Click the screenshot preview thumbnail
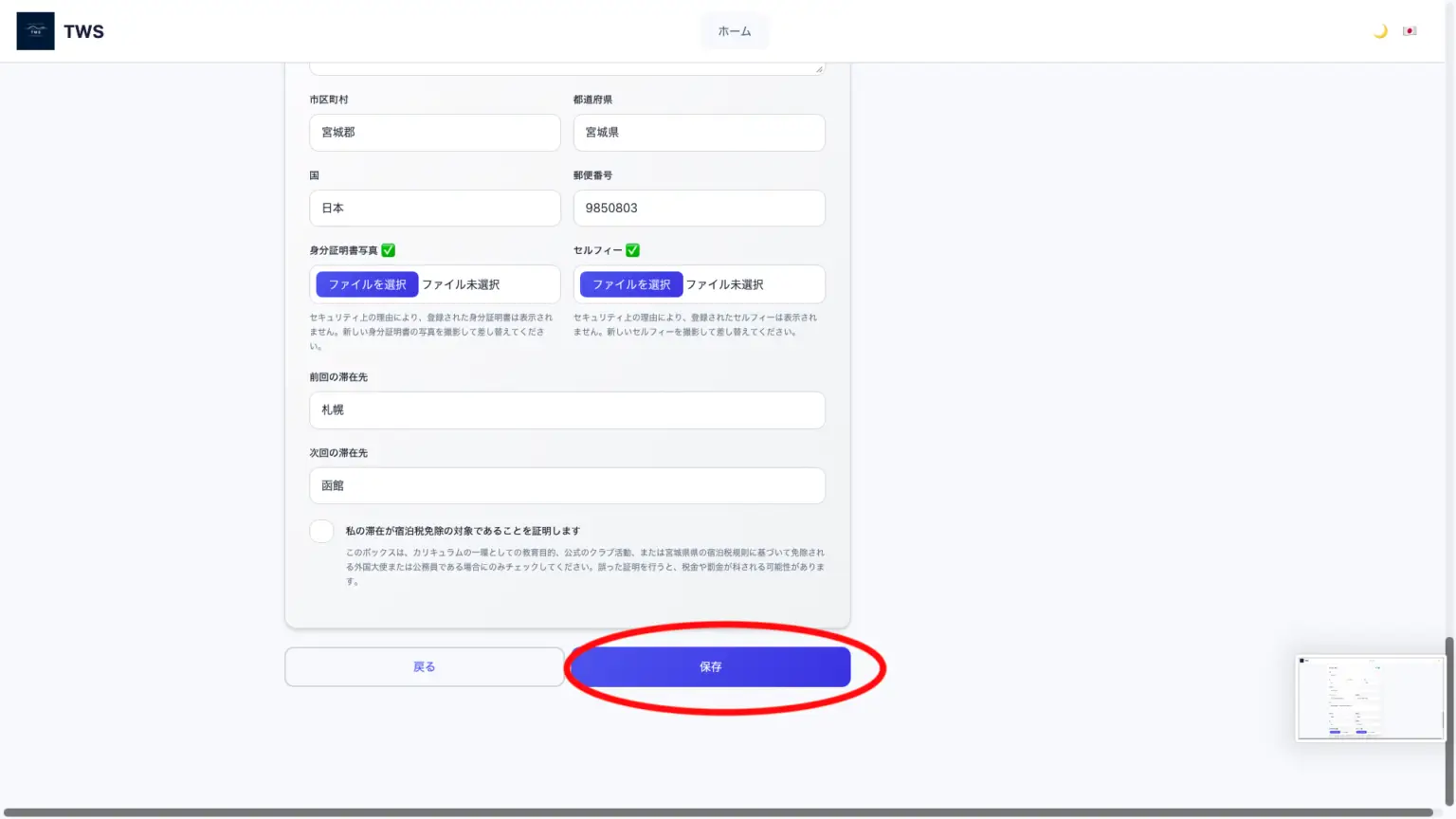Viewport: 1456px width, 819px height. tap(1370, 698)
